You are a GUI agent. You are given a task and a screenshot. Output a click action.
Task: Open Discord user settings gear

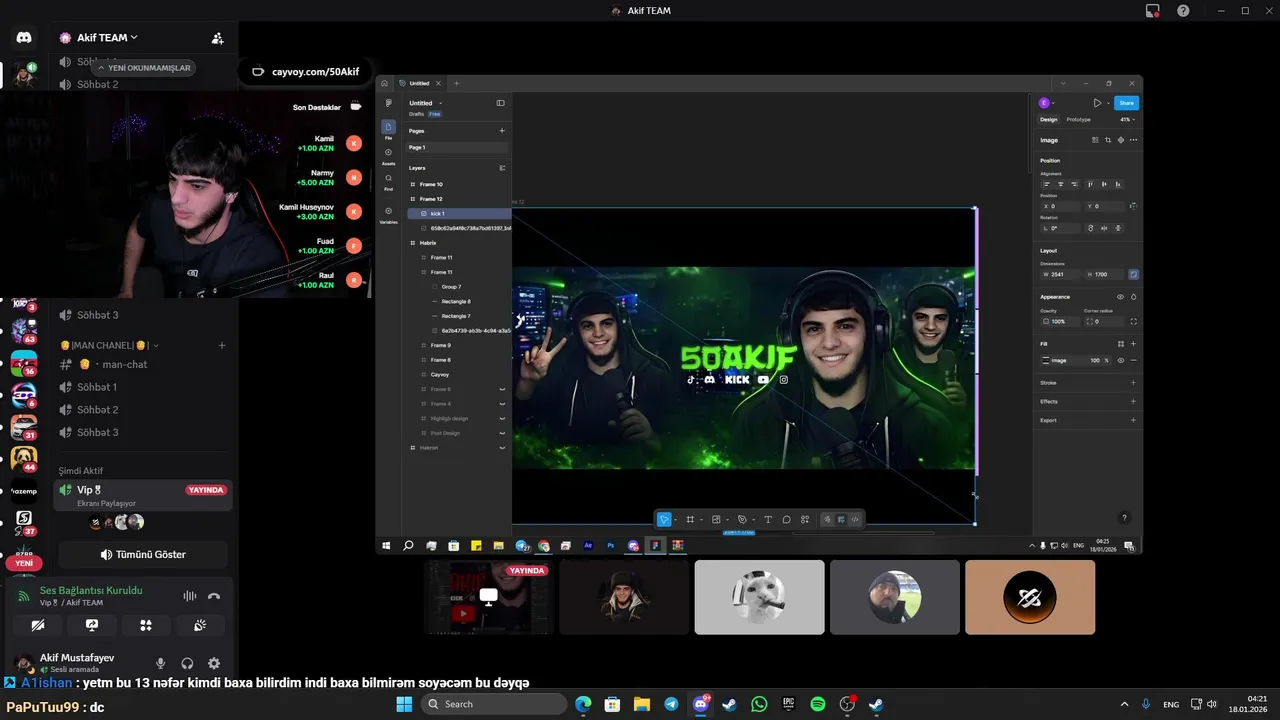(214, 663)
